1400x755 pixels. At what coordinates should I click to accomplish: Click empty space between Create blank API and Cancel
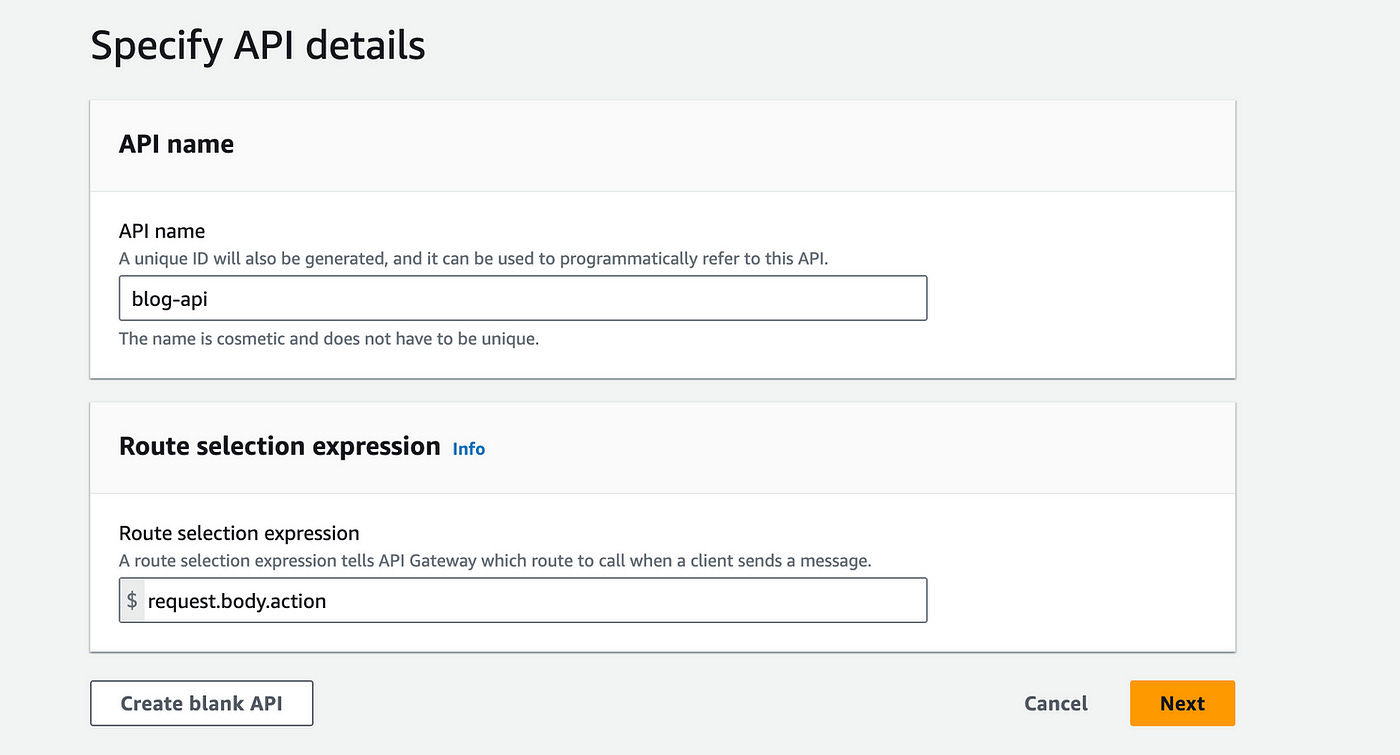click(x=660, y=703)
